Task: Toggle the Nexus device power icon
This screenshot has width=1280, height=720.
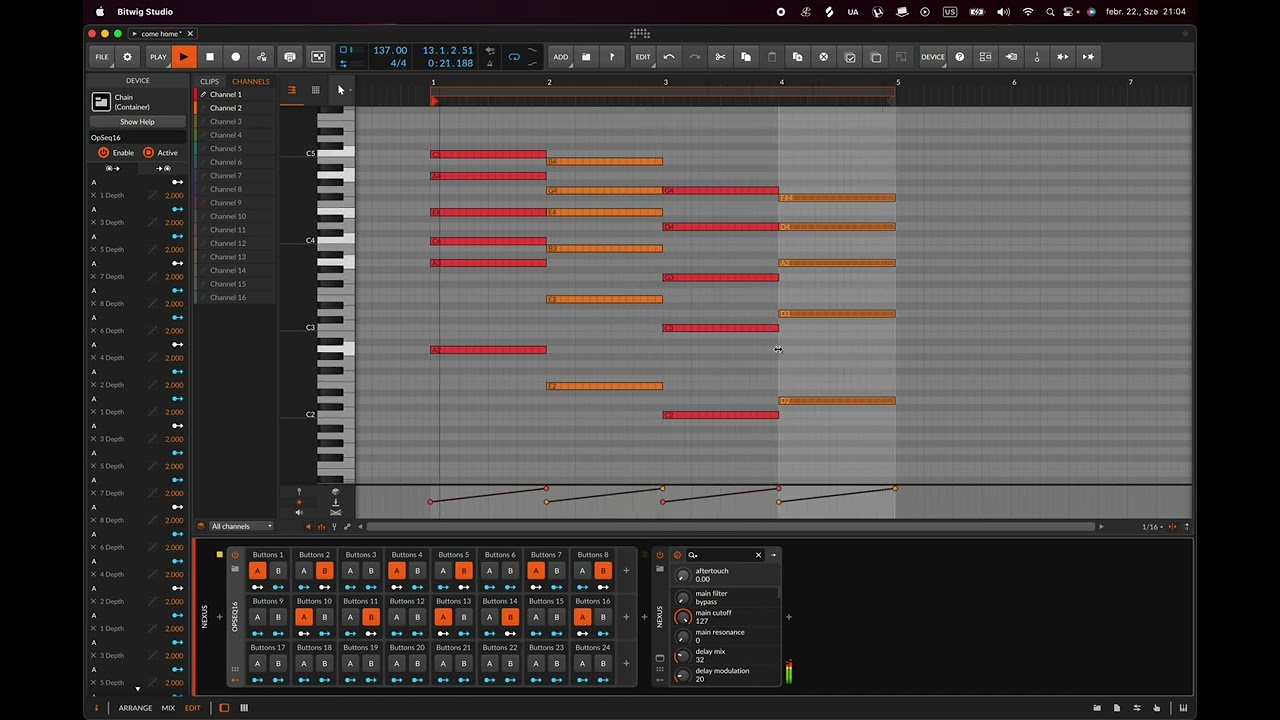Action: (x=659, y=555)
